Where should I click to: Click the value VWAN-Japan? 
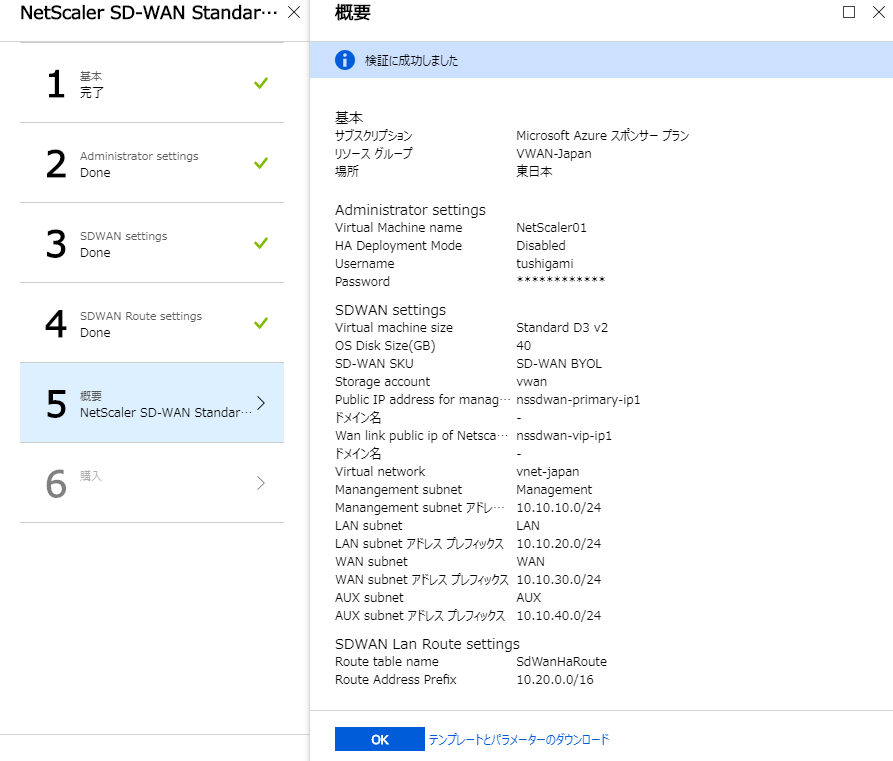(x=554, y=153)
